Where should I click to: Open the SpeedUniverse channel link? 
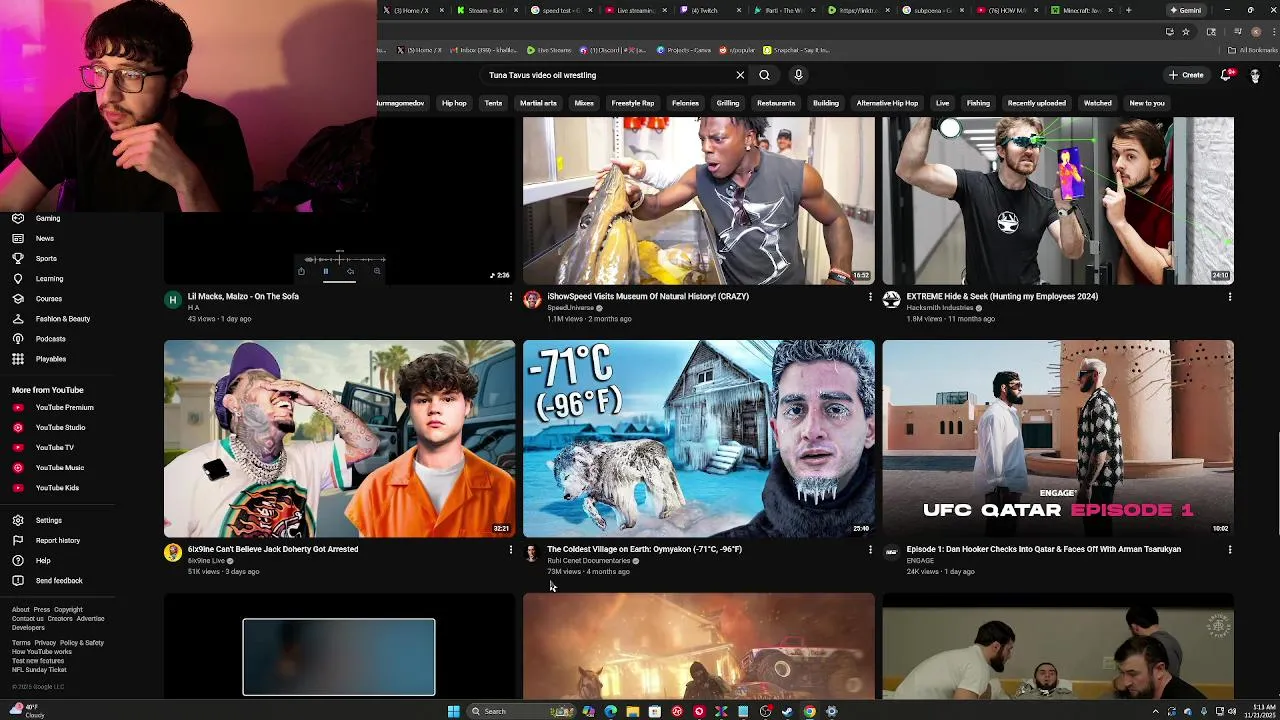(x=570, y=308)
